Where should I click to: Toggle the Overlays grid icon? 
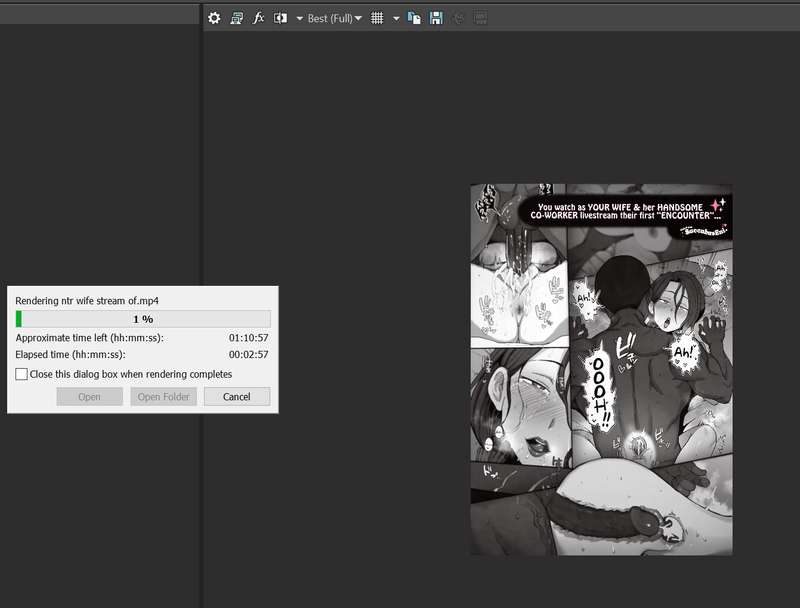377,18
